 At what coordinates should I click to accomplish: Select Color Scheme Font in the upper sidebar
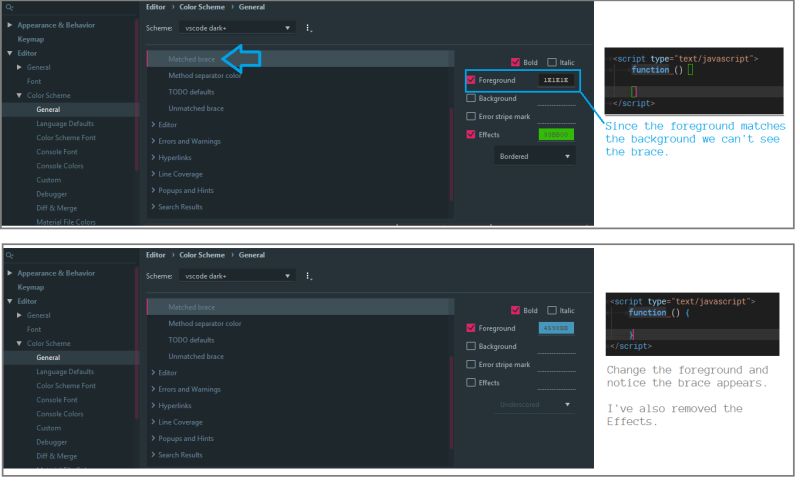pyautogui.click(x=66, y=138)
